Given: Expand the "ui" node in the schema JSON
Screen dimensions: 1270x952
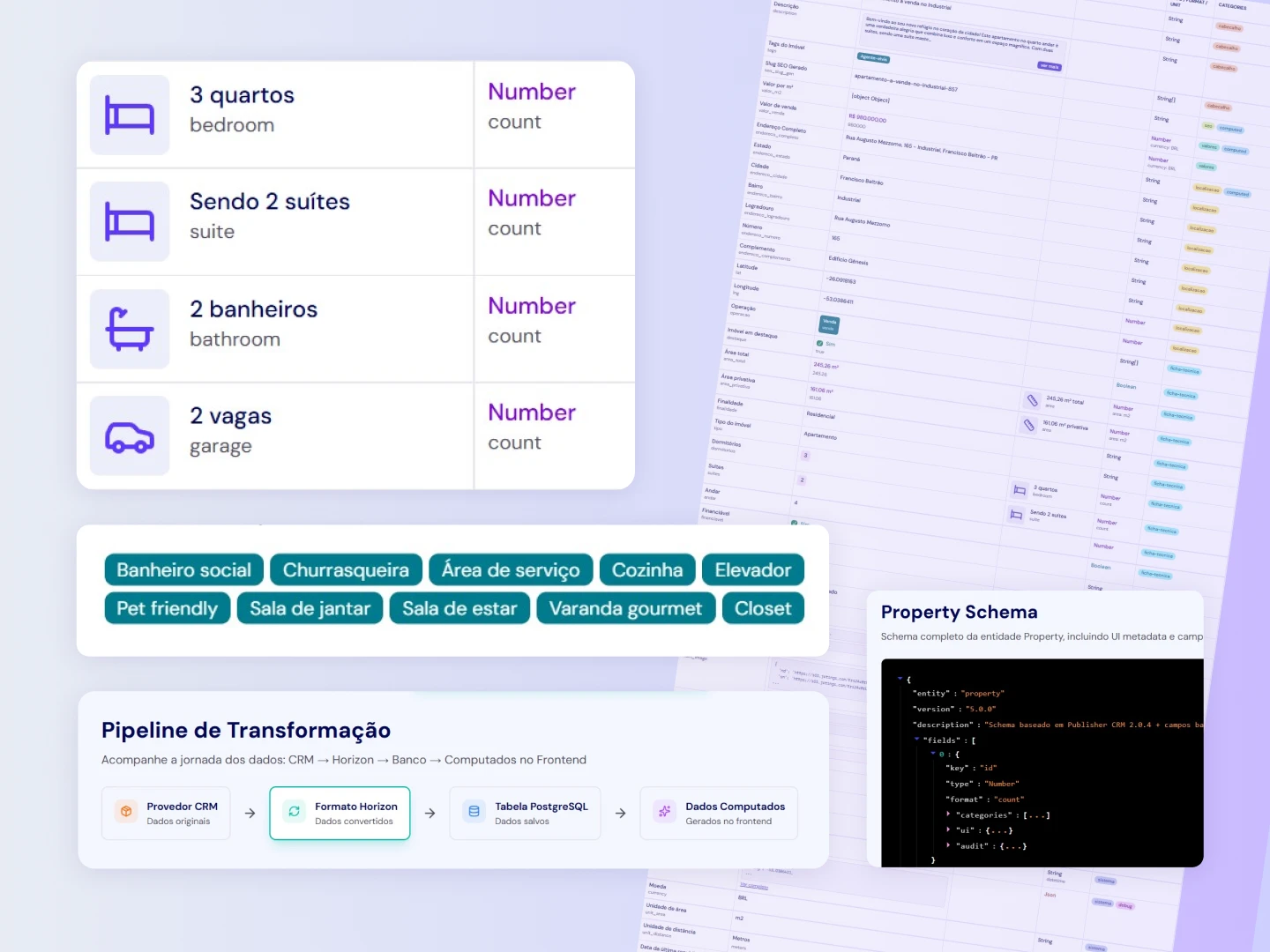Looking at the screenshot, I should [949, 830].
